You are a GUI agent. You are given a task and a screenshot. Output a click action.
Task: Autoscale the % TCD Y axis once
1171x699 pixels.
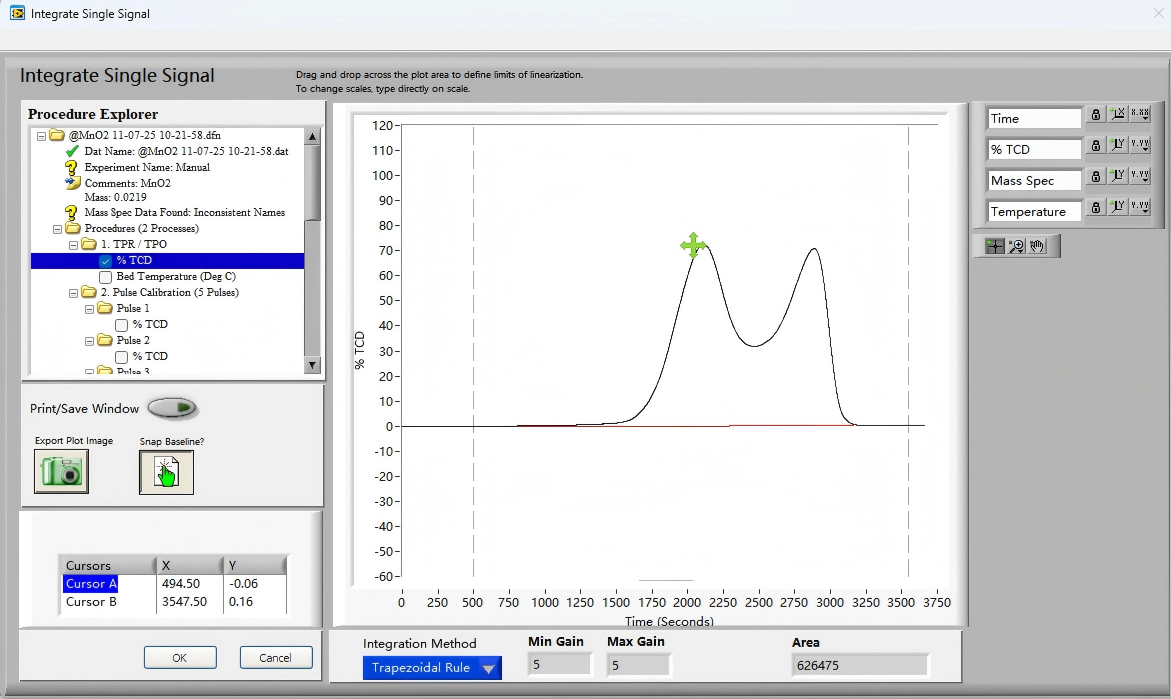[x=1117, y=146]
